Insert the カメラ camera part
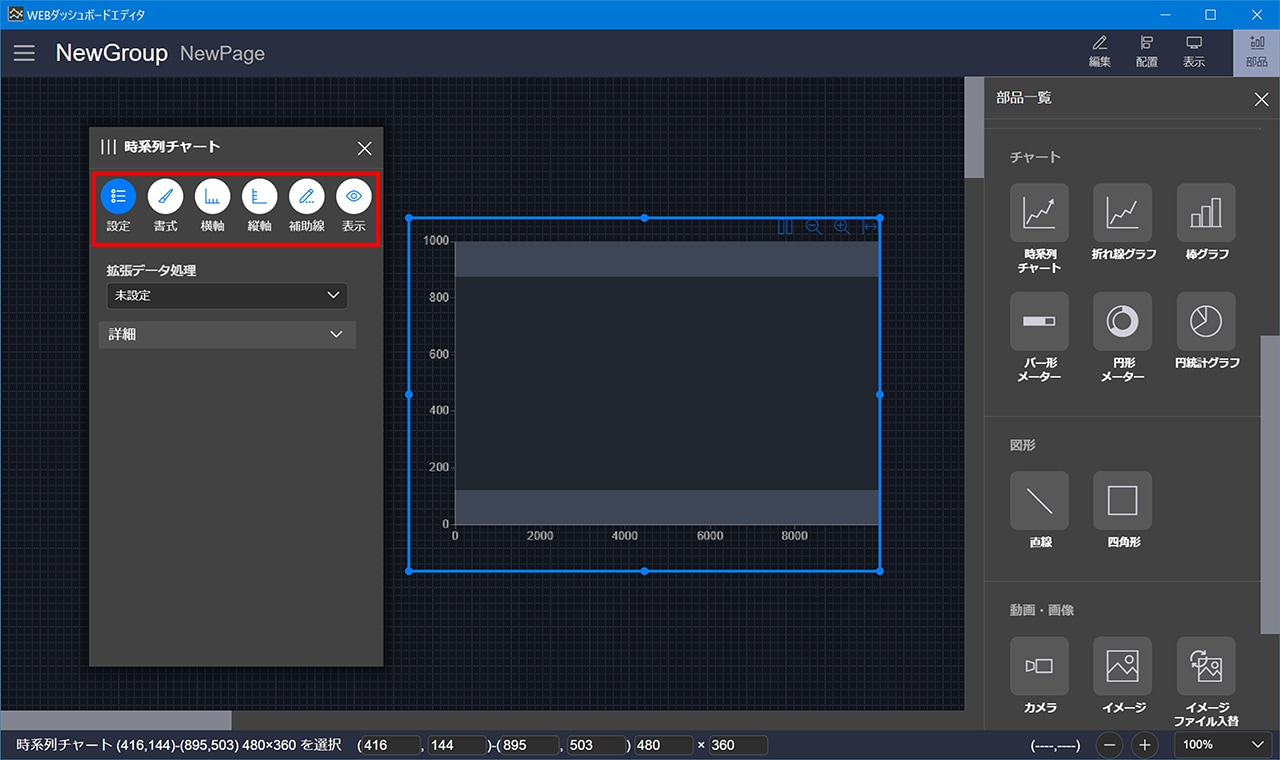1280x760 pixels. tap(1039, 666)
